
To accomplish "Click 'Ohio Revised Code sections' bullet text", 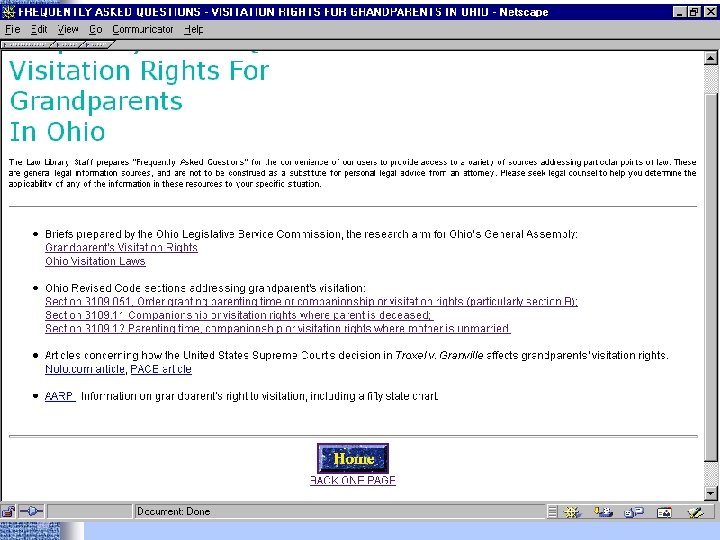I will [x=205, y=288].
